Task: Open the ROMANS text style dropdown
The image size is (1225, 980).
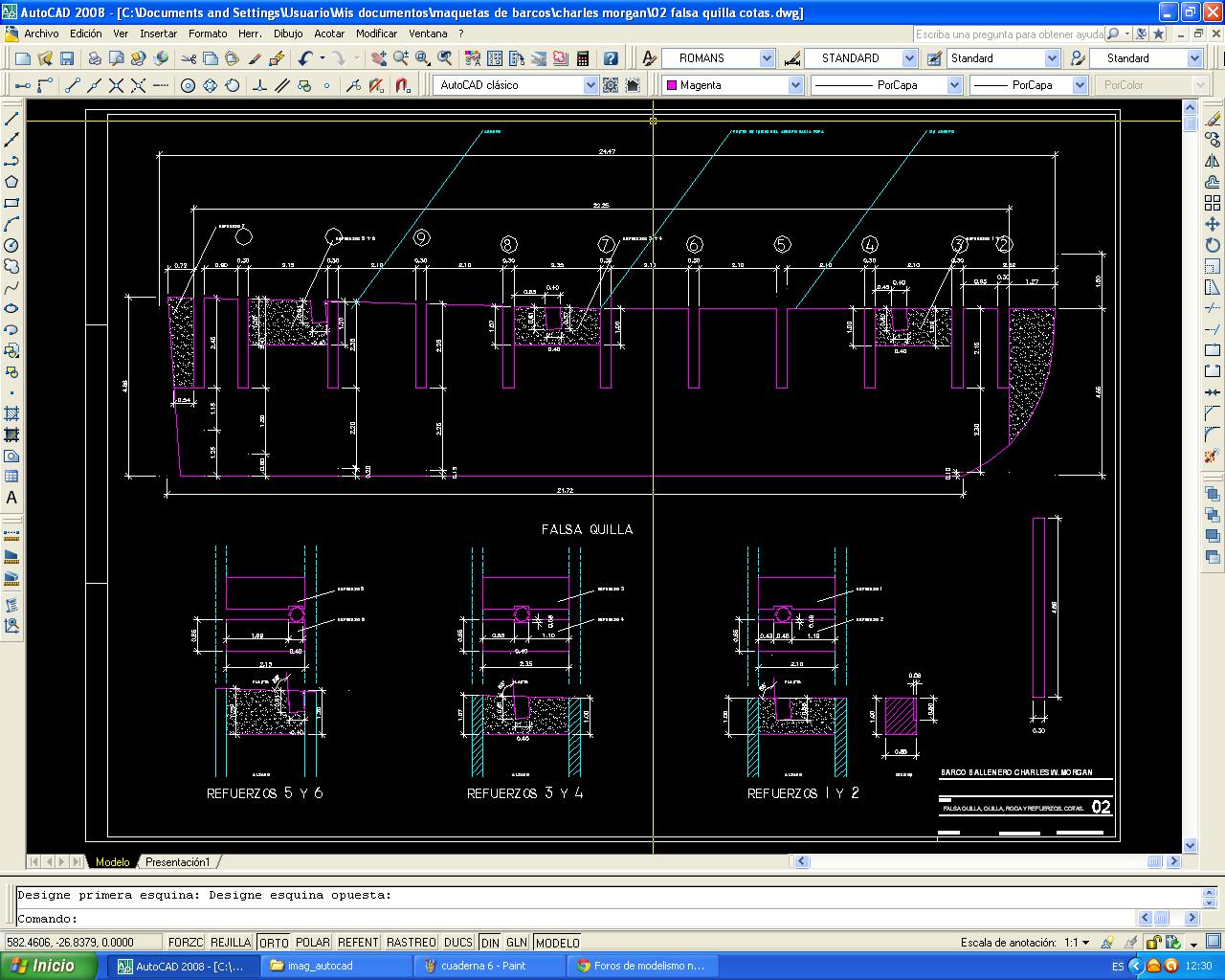Action: [767, 58]
